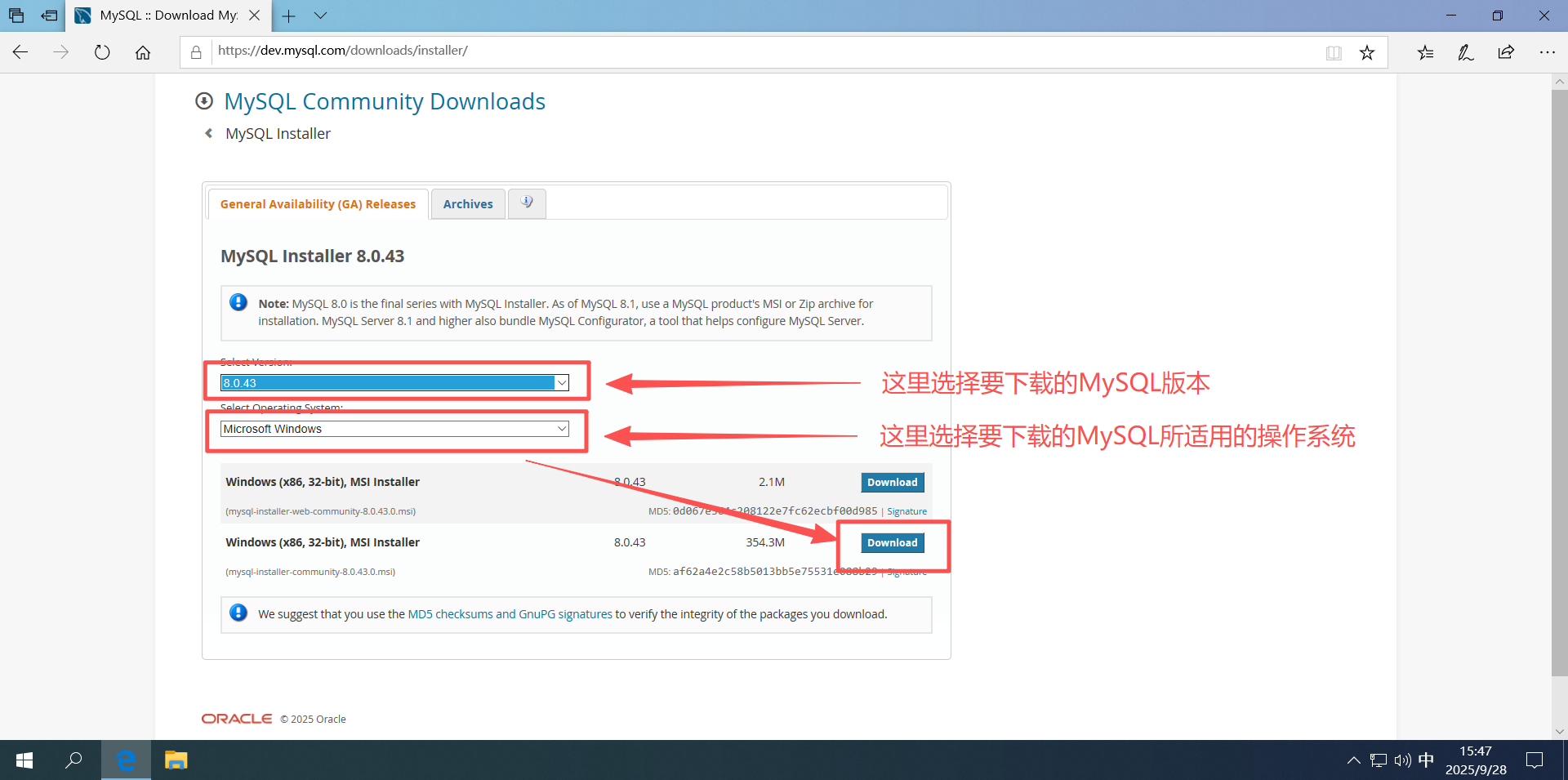
Task: Click the scrollbar down arrow
Action: [x=1559, y=732]
